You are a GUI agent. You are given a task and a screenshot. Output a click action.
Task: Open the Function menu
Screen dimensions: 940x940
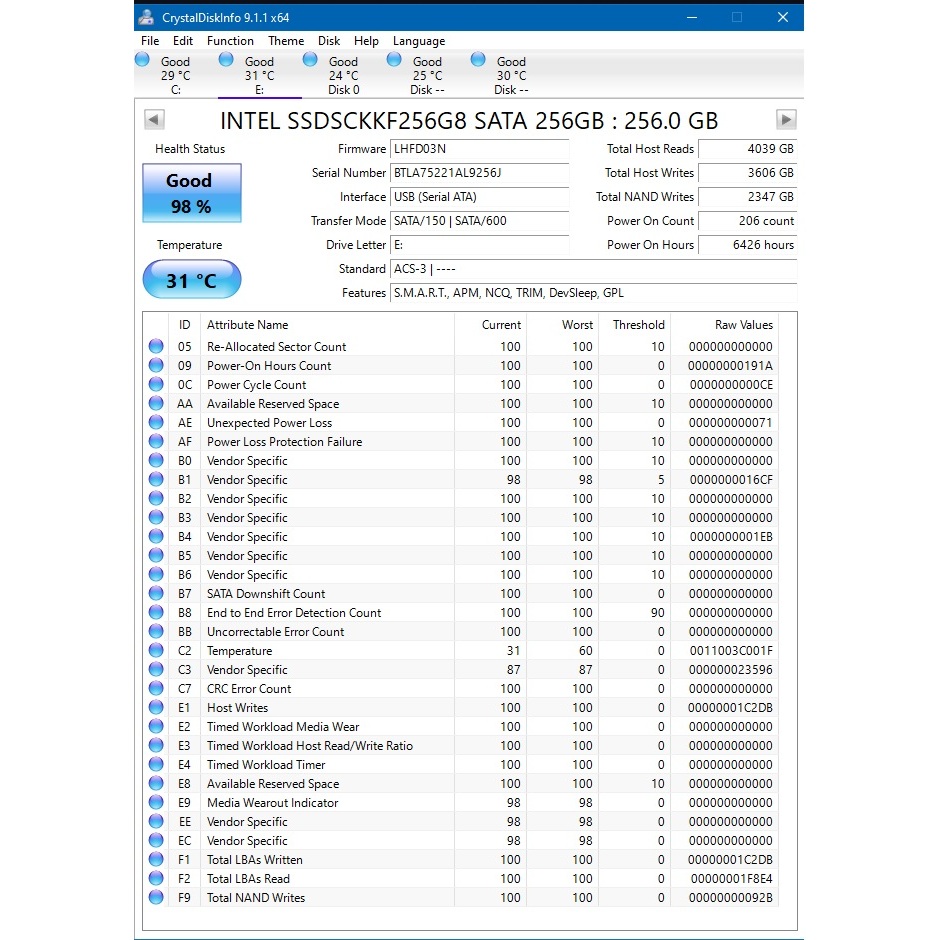230,41
